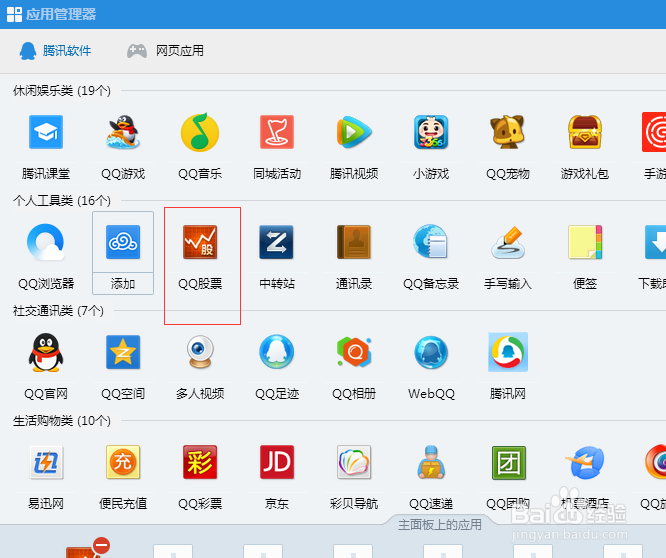Image resolution: width=666 pixels, height=558 pixels.
Task: Open 中转站 transfer icon
Action: pos(277,242)
